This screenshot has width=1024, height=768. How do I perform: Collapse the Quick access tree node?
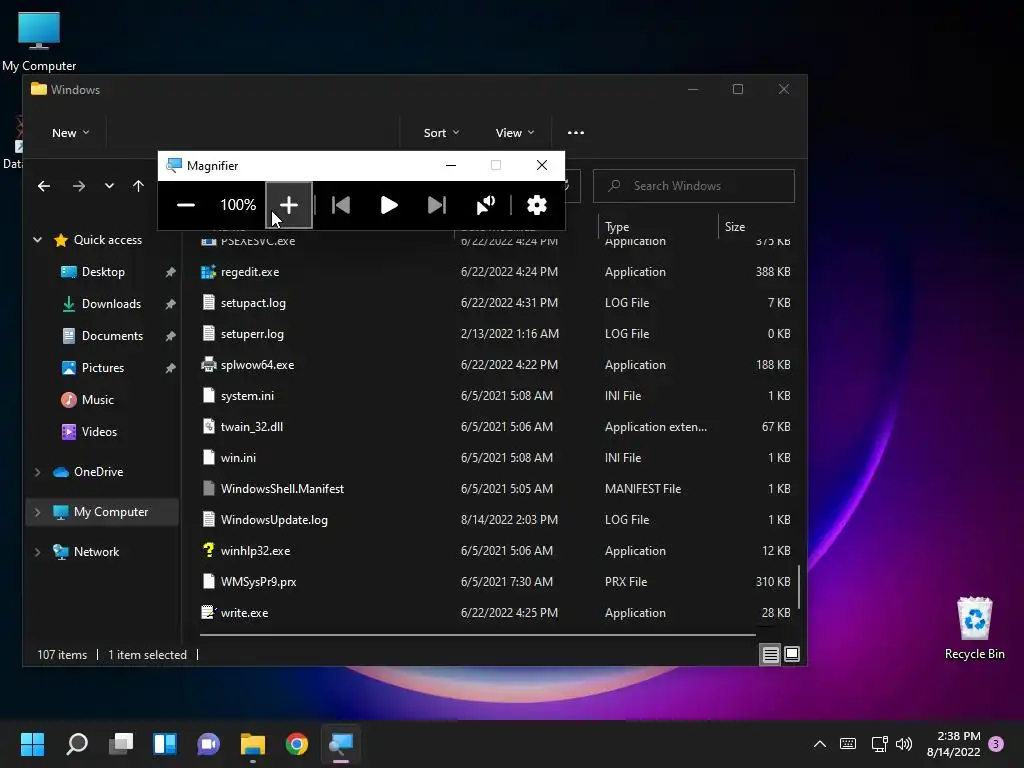pos(38,240)
